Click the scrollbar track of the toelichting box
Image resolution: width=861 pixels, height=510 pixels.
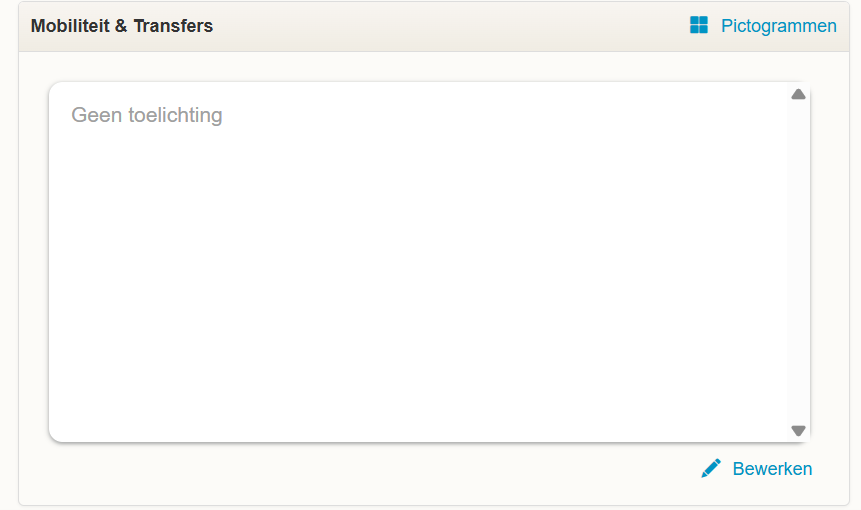tap(798, 262)
